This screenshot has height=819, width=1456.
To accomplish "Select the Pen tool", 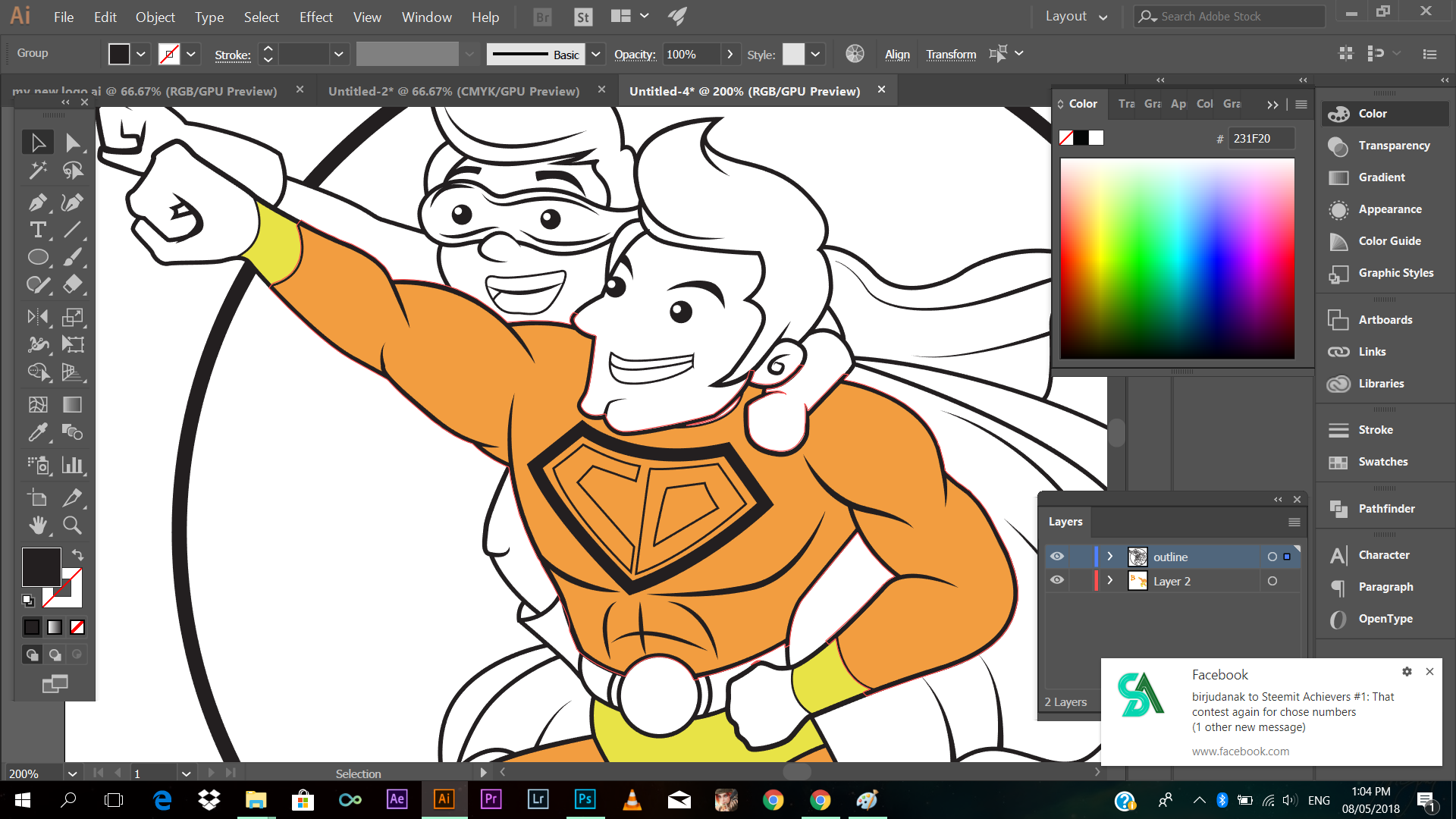I will point(37,202).
